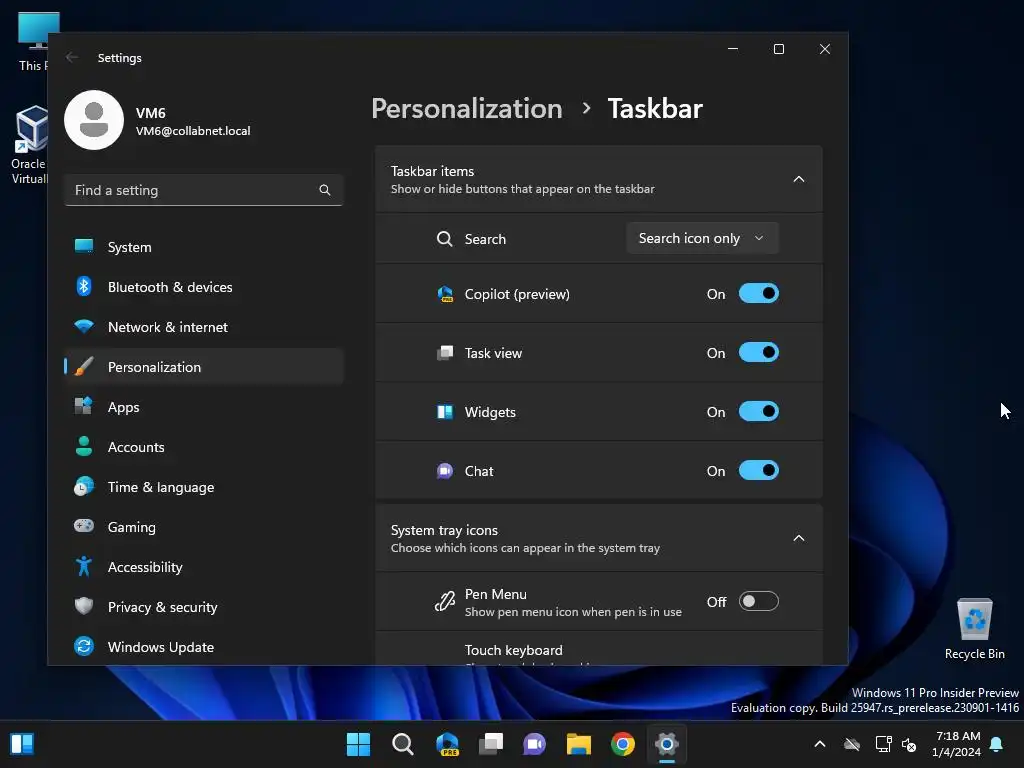Viewport: 1024px width, 768px height.
Task: Open the notification bell
Action: pos(997,744)
